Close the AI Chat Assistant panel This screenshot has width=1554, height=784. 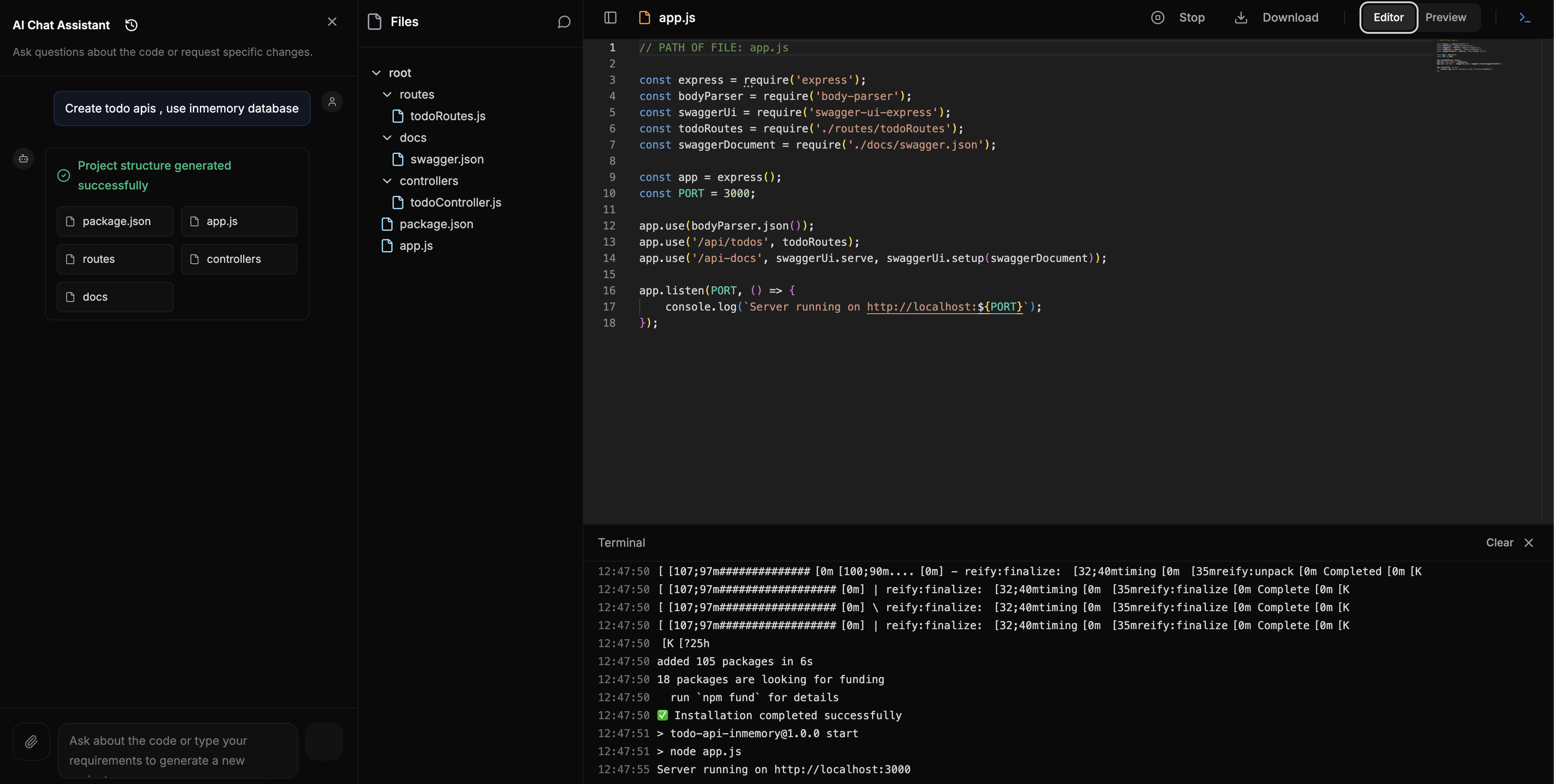(x=332, y=22)
